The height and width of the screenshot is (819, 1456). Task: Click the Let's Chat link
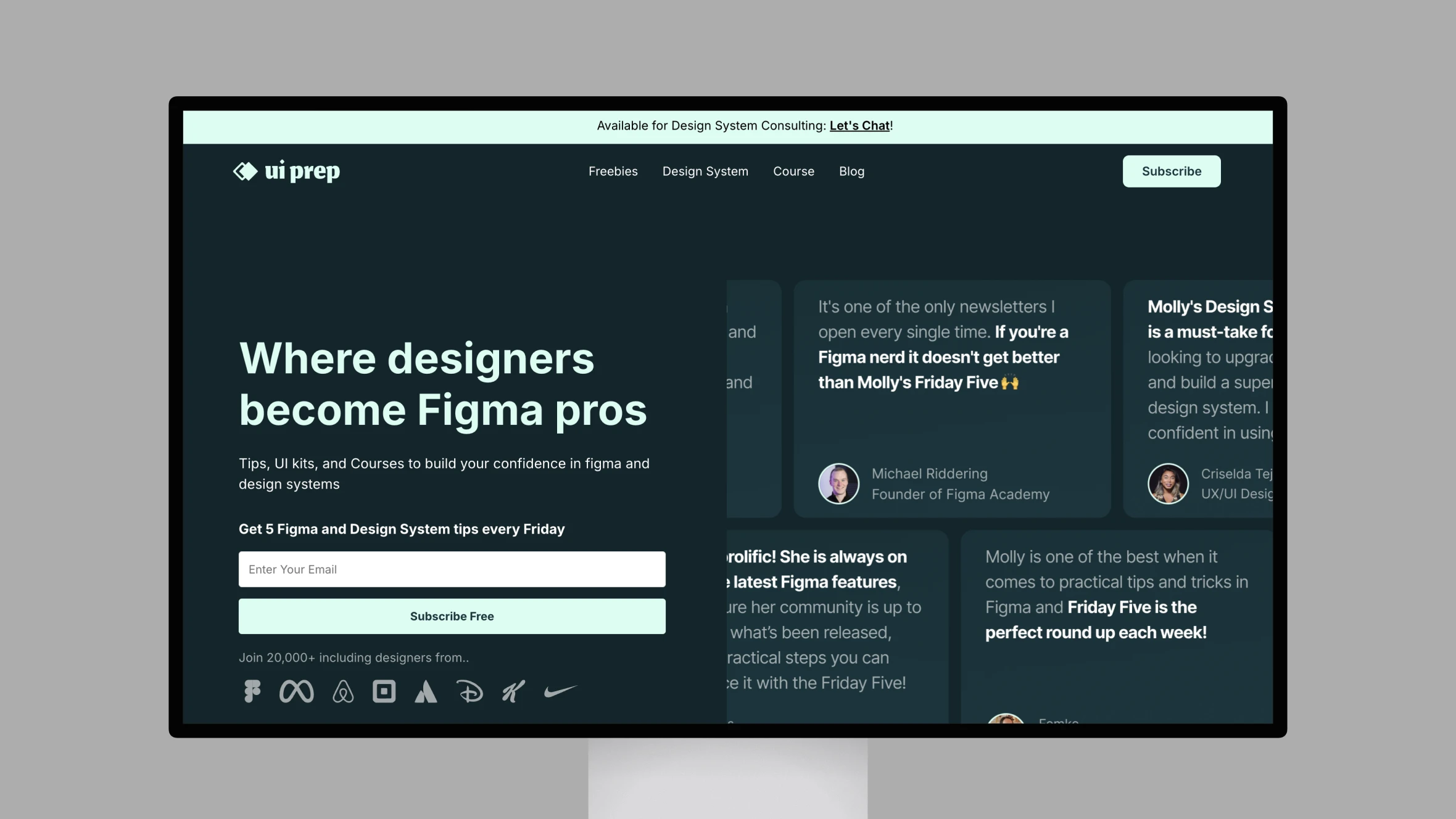pos(858,125)
